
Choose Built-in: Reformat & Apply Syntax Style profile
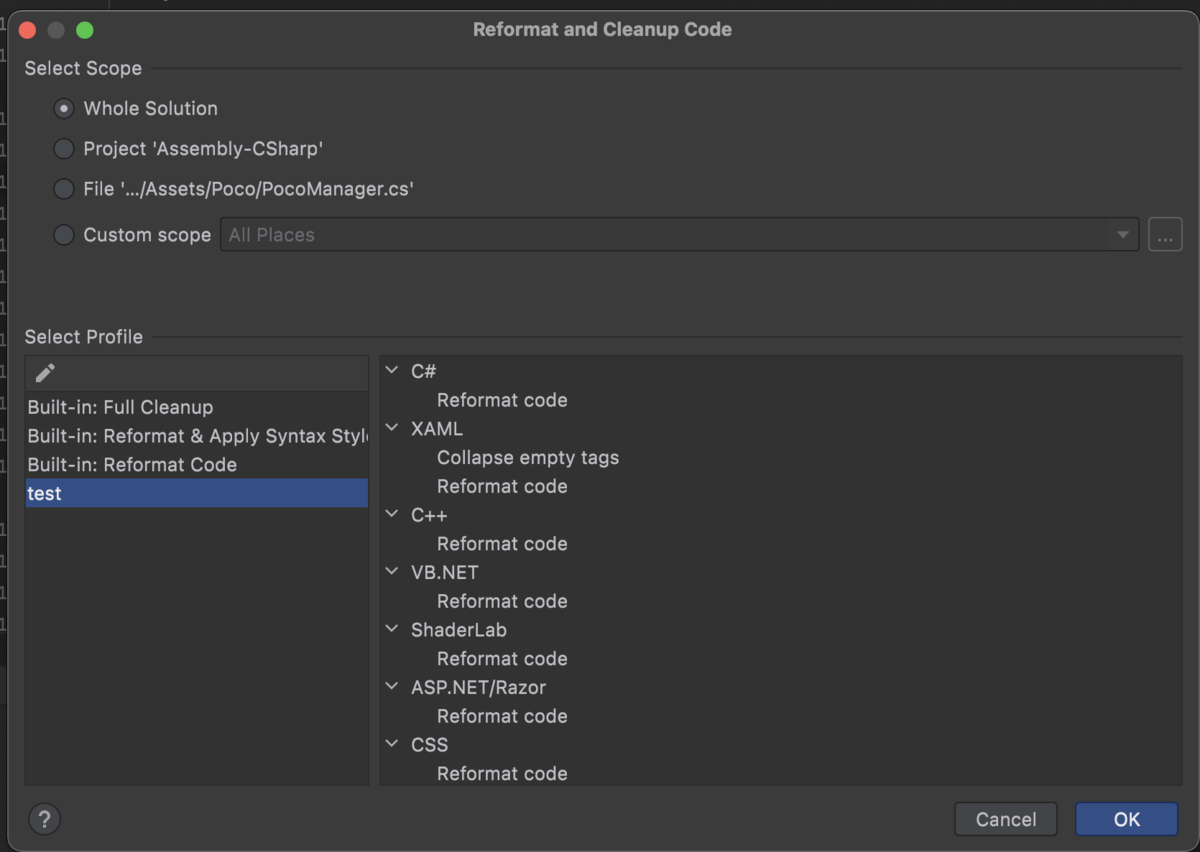pyautogui.click(x=196, y=436)
